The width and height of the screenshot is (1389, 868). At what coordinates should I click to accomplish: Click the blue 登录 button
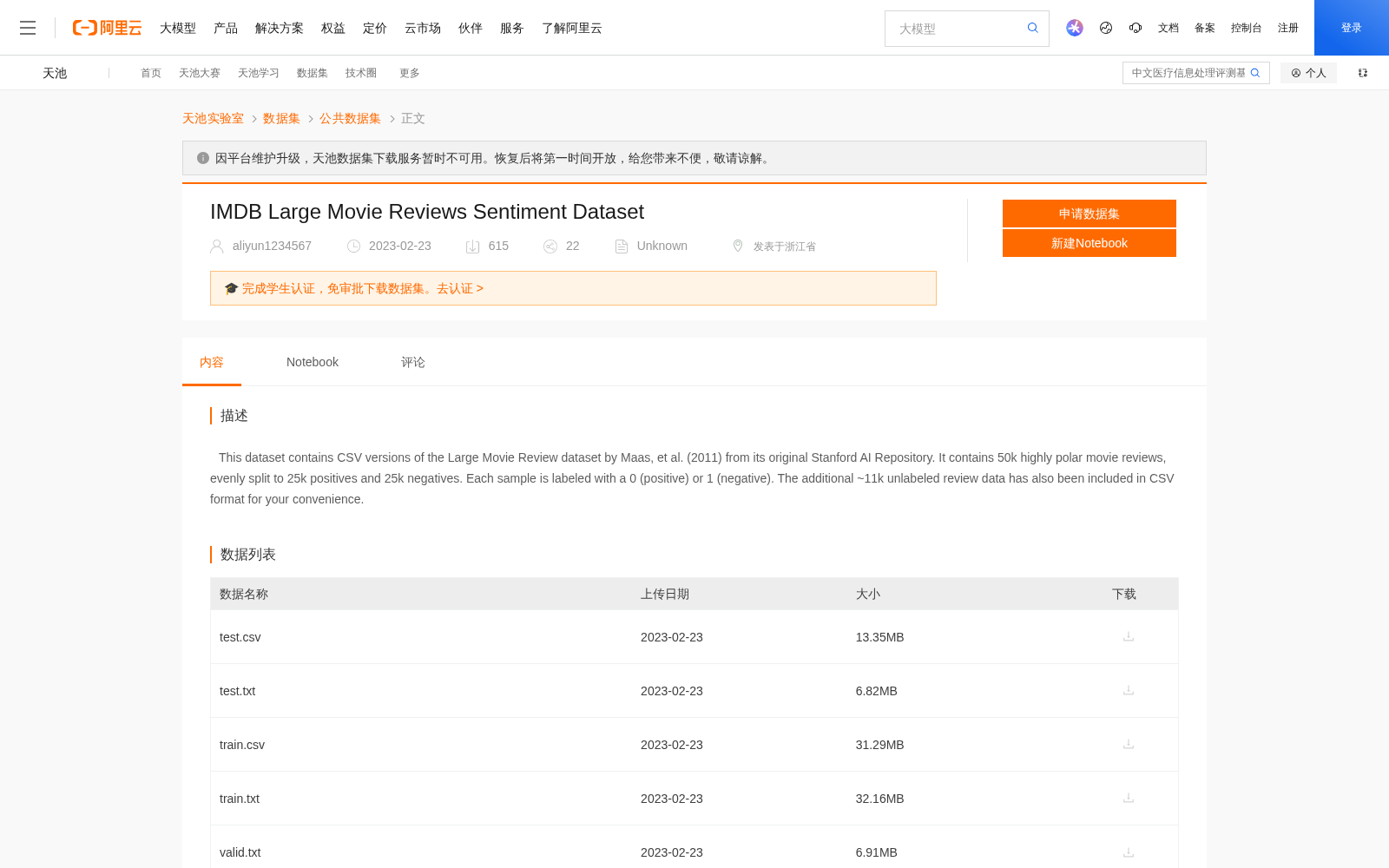(1352, 28)
